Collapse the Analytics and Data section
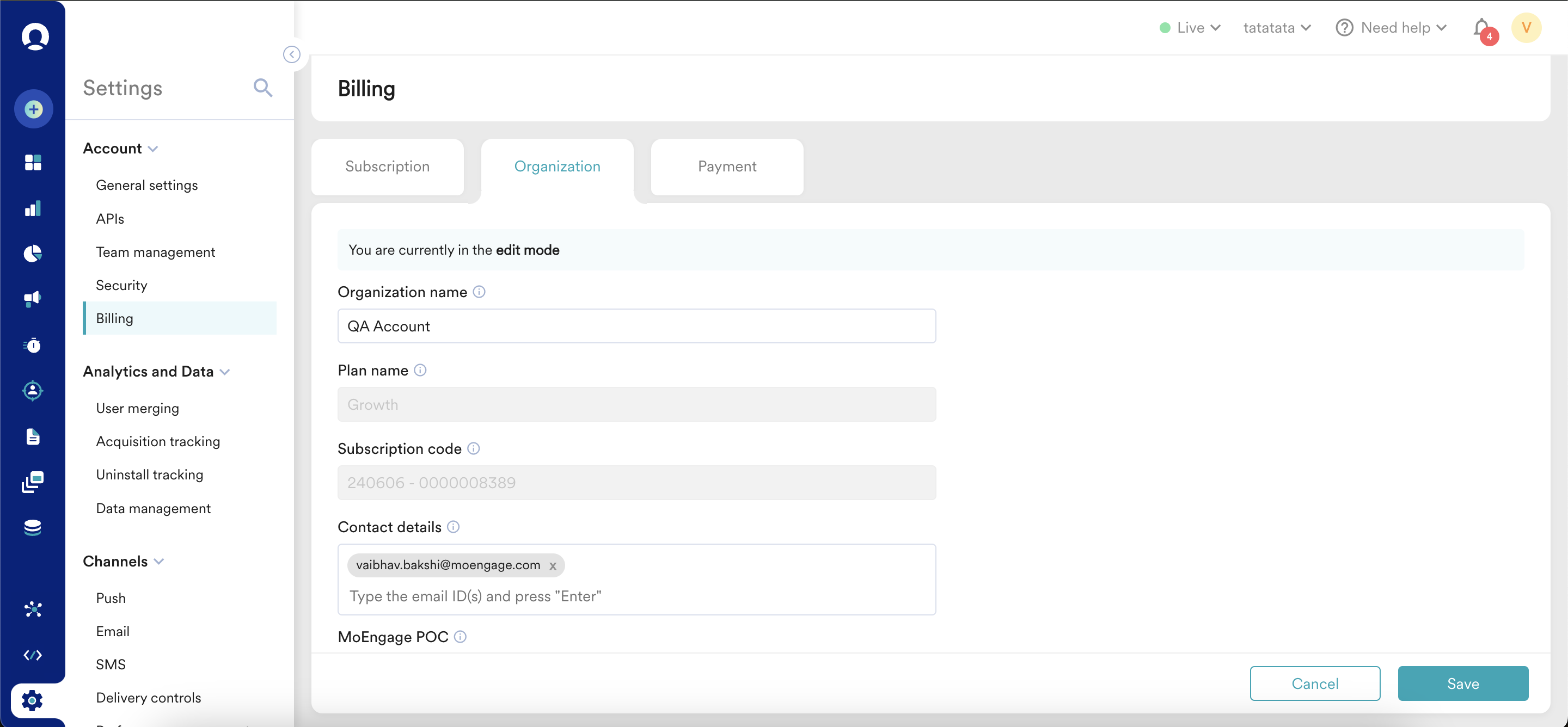Viewport: 1568px width, 727px height. click(226, 372)
